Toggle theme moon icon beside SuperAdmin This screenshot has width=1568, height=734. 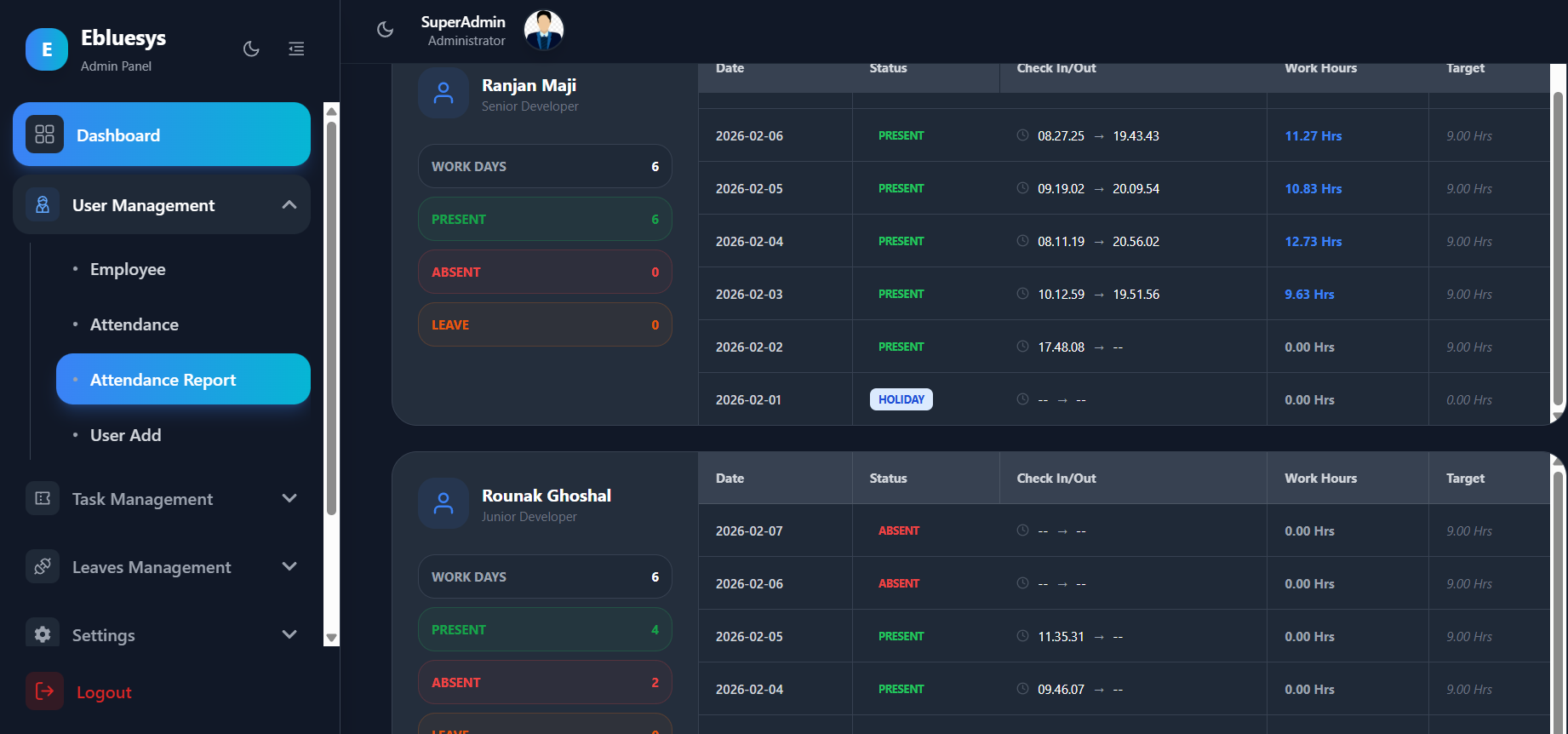tap(385, 30)
